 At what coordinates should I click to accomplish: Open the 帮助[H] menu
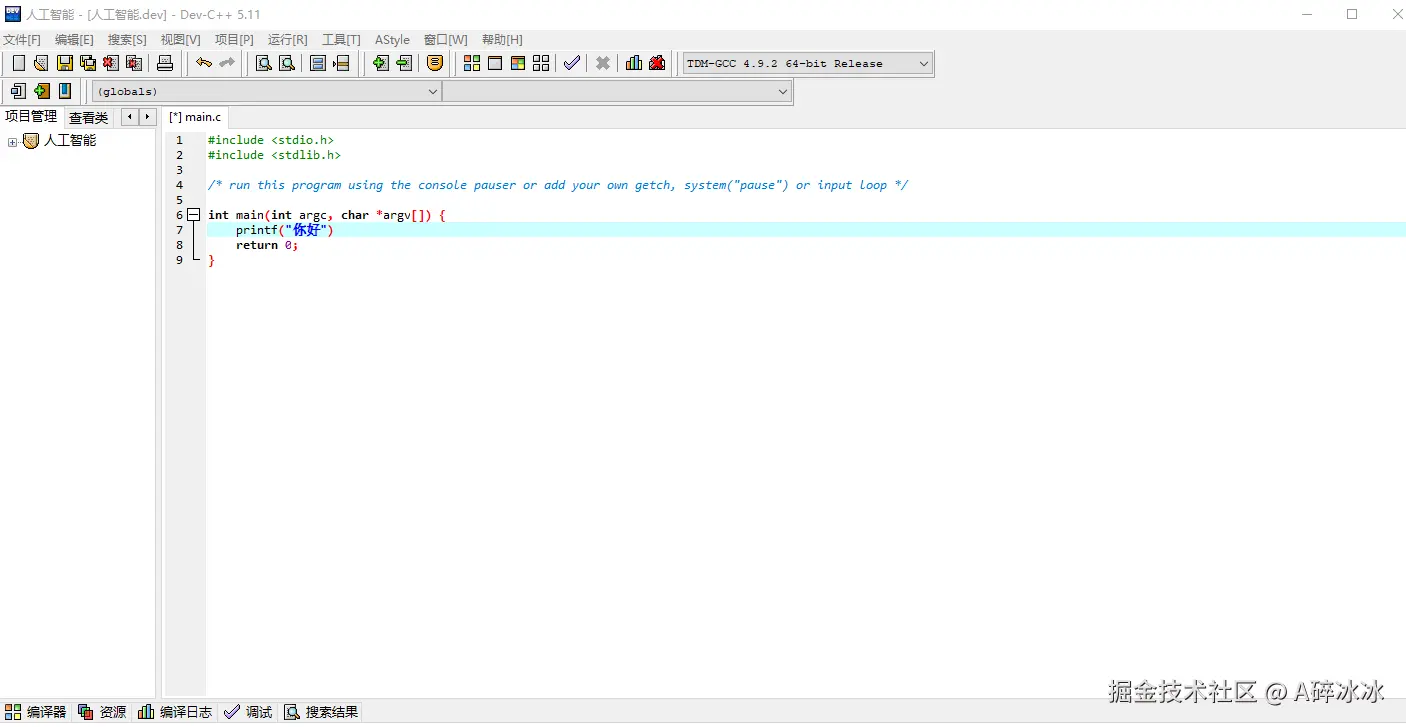coord(502,40)
